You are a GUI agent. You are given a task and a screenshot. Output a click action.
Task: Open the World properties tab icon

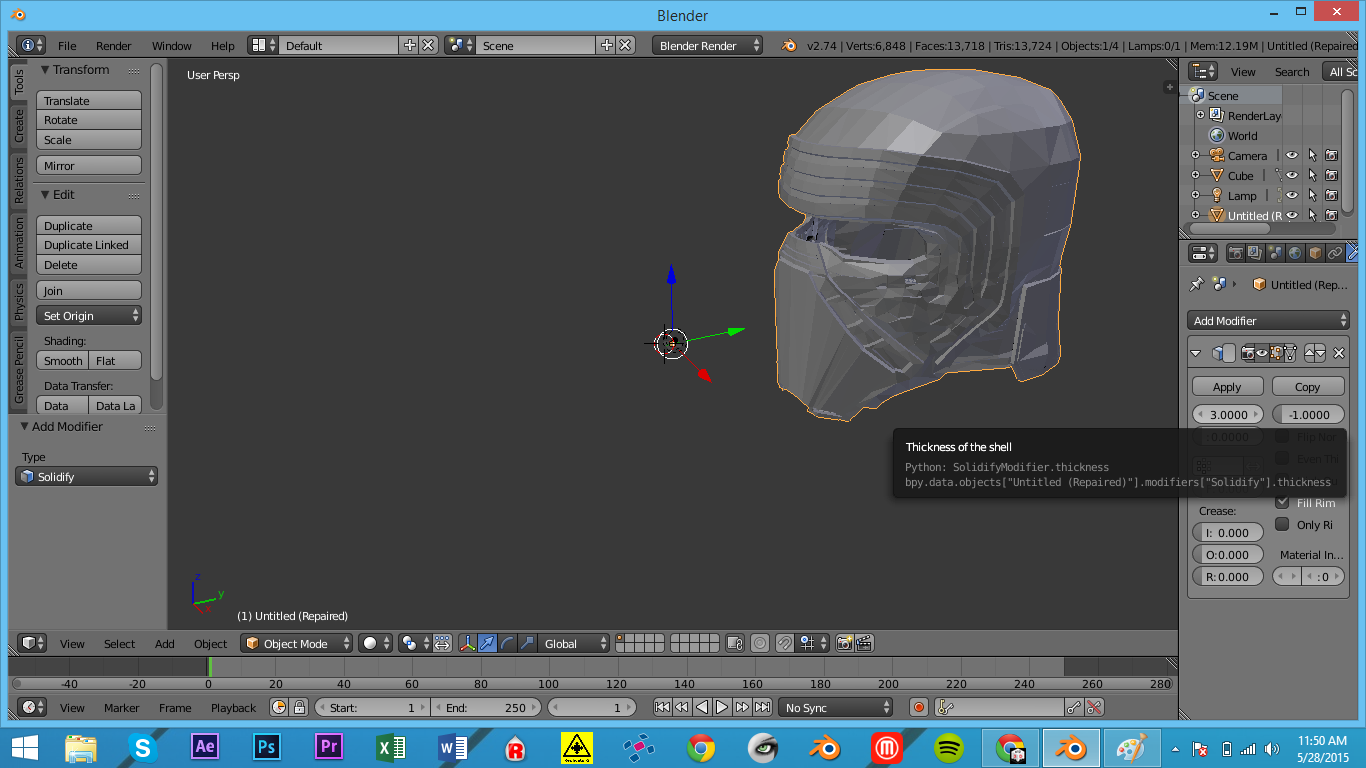click(x=1295, y=253)
